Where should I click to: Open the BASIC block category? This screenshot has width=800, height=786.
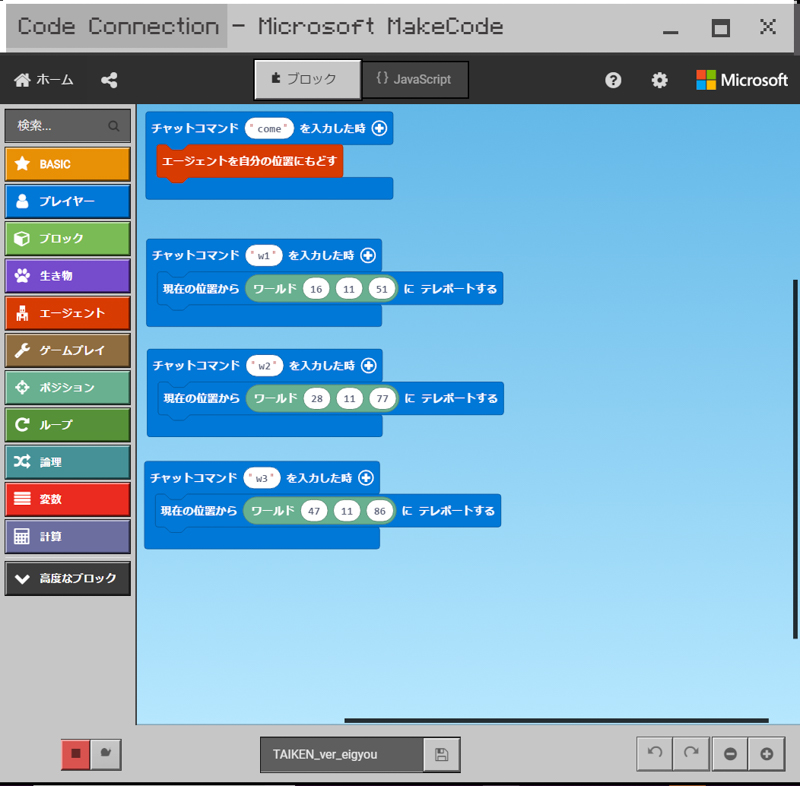pyautogui.click(x=67, y=164)
